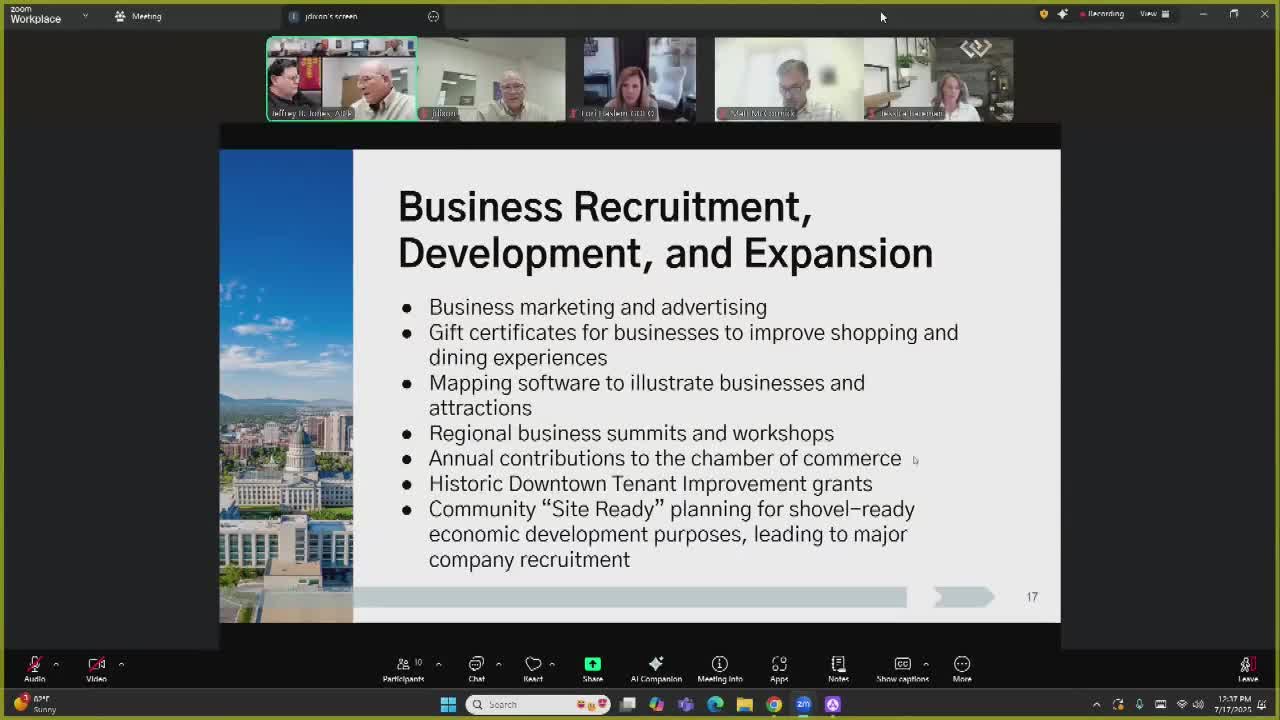
Task: Mute the microphone
Action: [34, 662]
